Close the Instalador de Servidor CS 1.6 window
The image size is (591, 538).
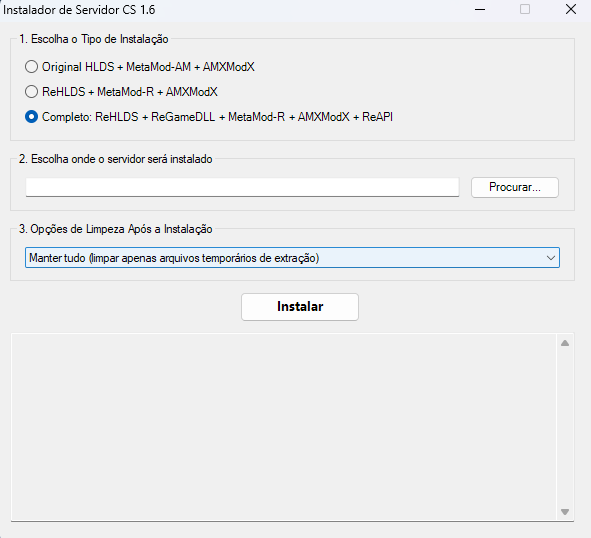571,9
